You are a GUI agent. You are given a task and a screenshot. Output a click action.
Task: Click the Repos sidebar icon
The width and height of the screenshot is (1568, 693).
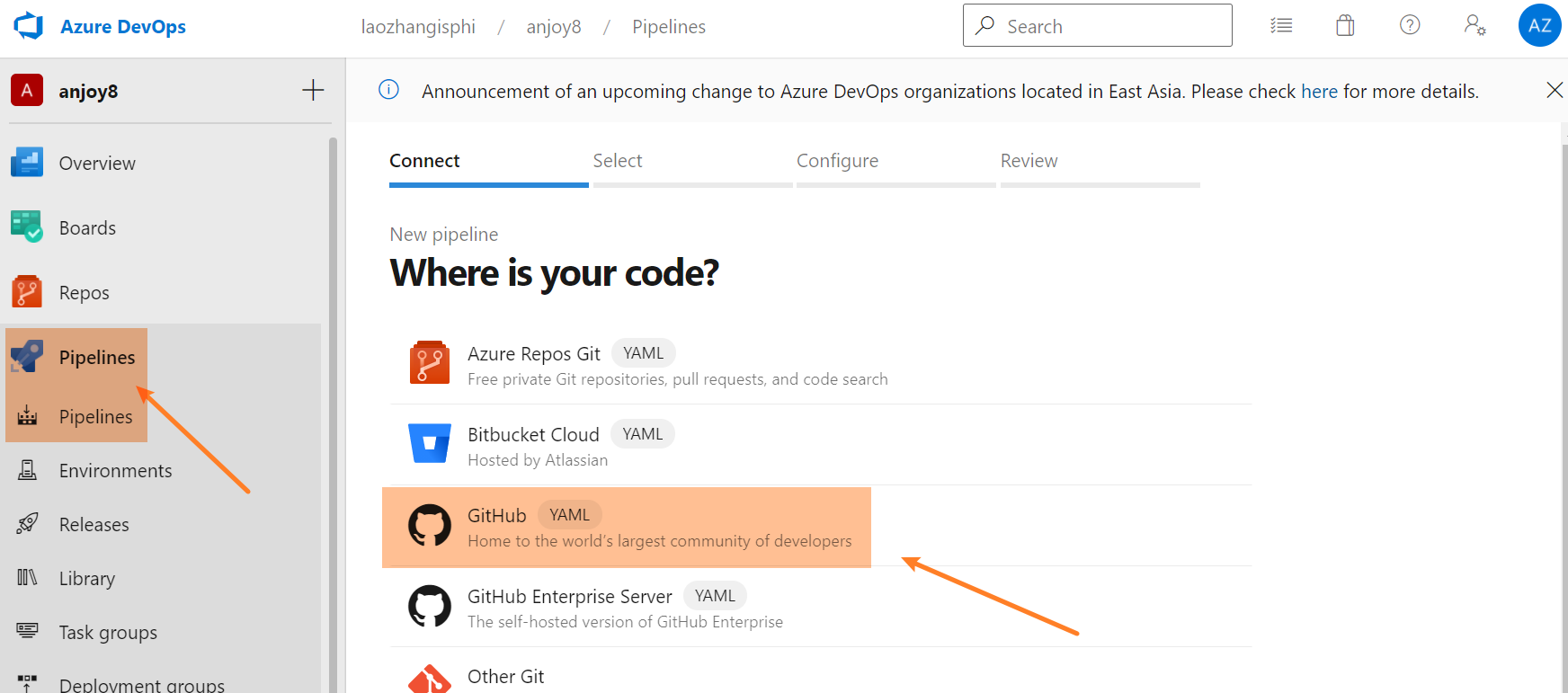pyautogui.click(x=27, y=292)
